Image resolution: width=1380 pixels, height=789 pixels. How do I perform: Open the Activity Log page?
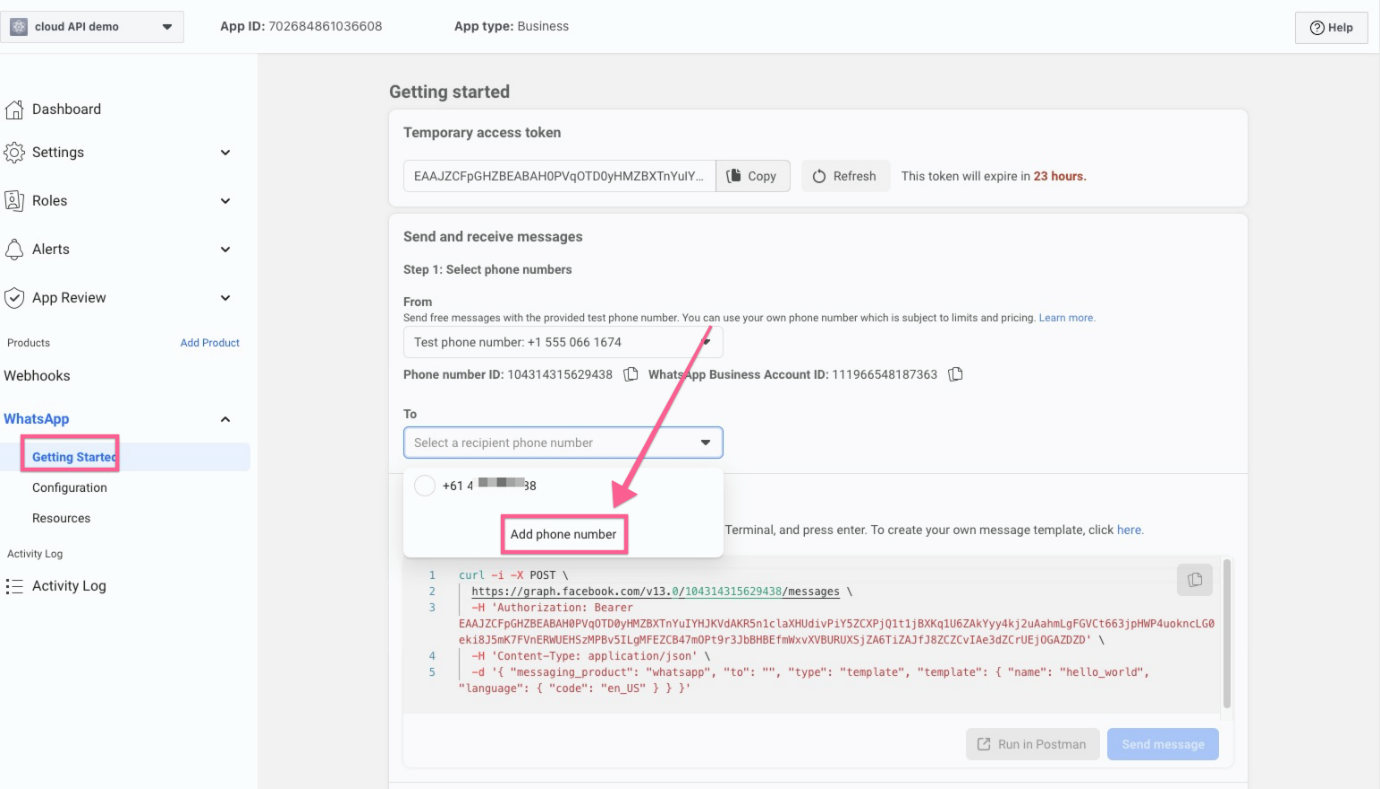[69, 586]
